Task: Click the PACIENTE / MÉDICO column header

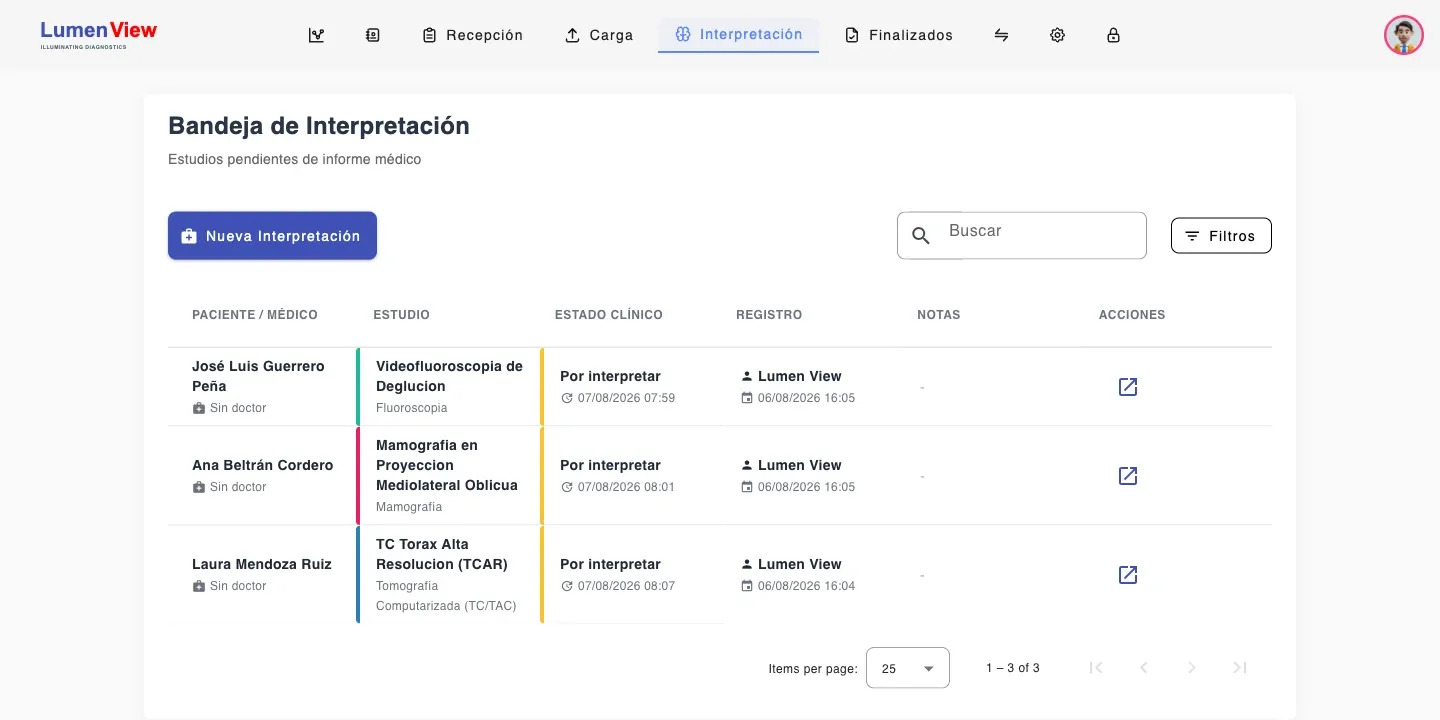Action: click(255, 315)
